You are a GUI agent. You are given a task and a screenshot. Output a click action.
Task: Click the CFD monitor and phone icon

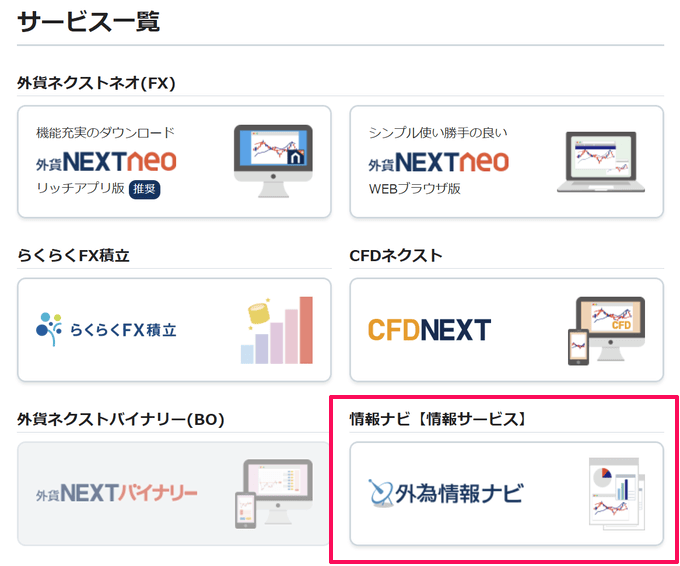pos(606,331)
